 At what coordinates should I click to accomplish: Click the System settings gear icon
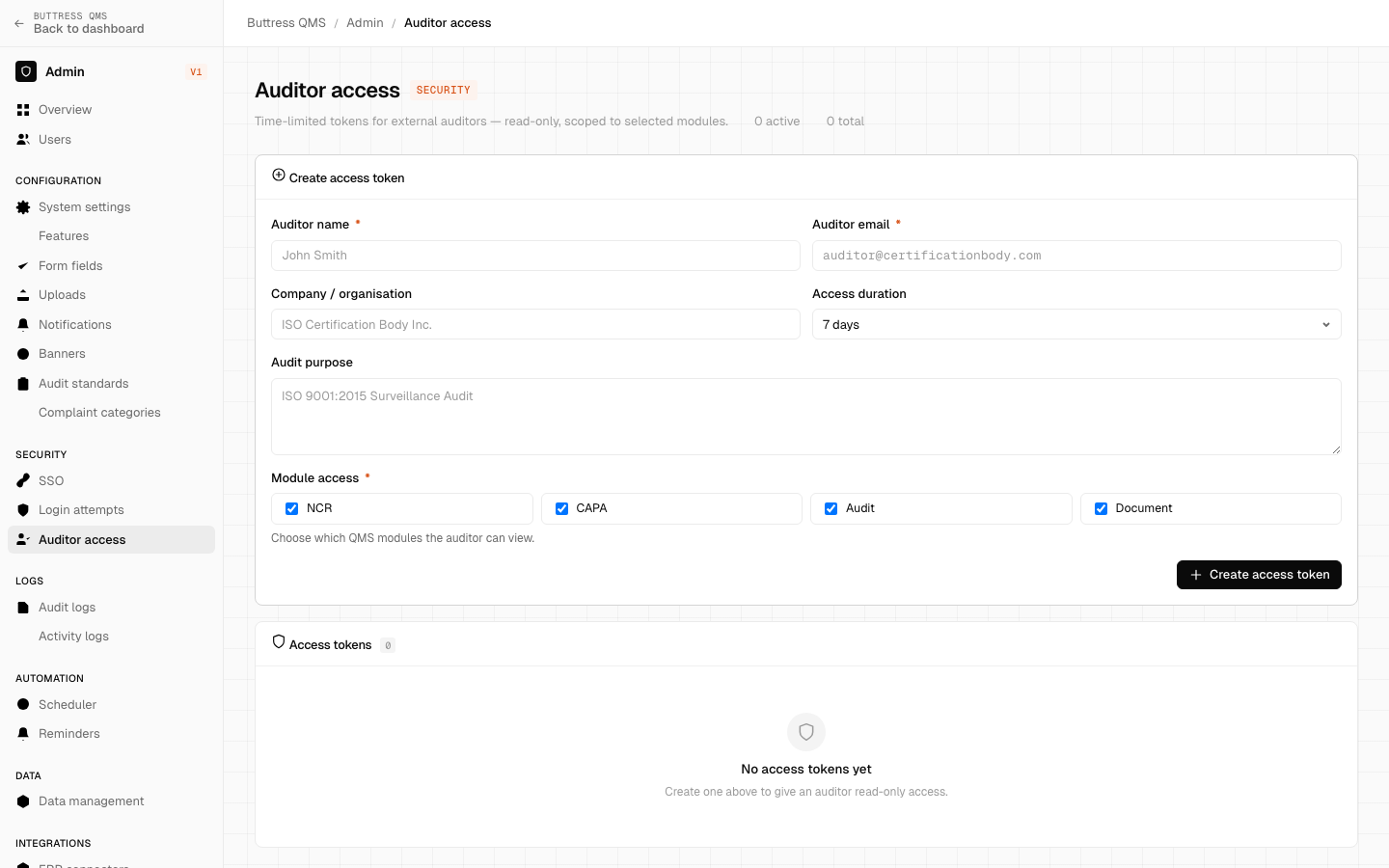pyautogui.click(x=23, y=207)
